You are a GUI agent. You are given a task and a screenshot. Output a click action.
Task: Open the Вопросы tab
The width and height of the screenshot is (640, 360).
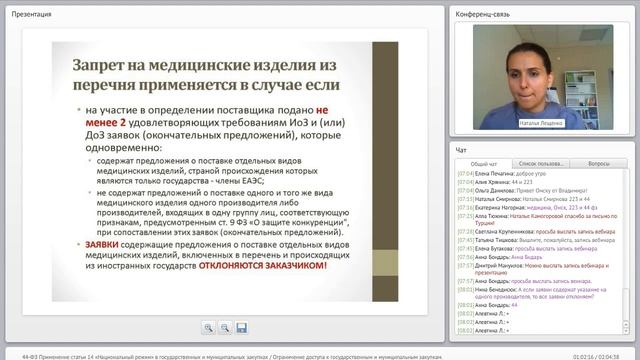[598, 164]
